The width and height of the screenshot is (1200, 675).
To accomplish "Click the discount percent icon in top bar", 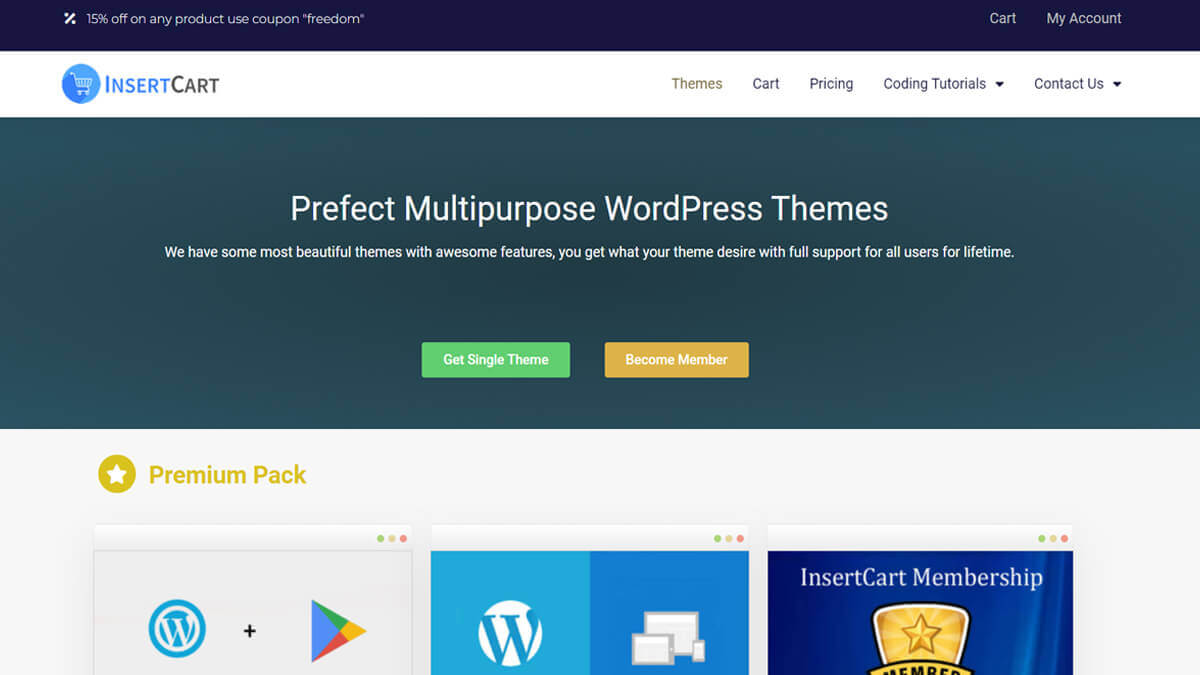I will pos(69,18).
